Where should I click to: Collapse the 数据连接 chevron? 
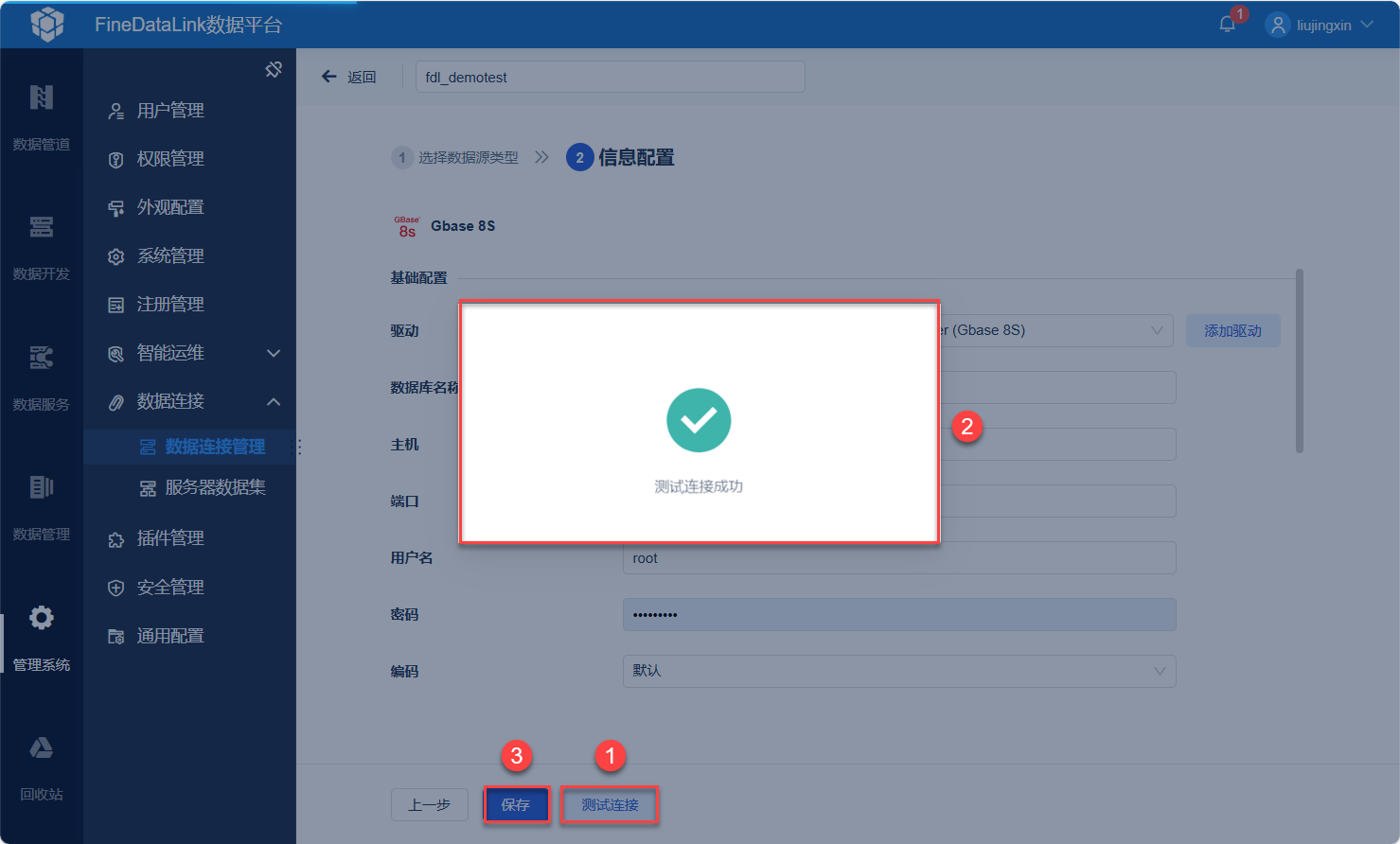274,402
